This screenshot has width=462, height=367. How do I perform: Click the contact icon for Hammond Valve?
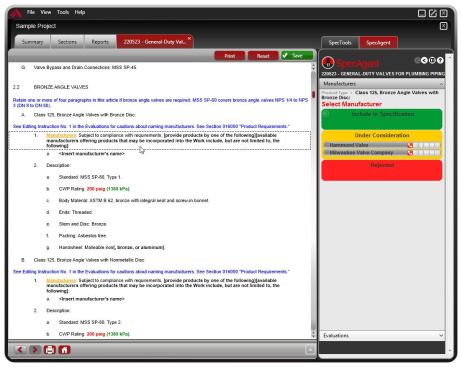(x=410, y=145)
